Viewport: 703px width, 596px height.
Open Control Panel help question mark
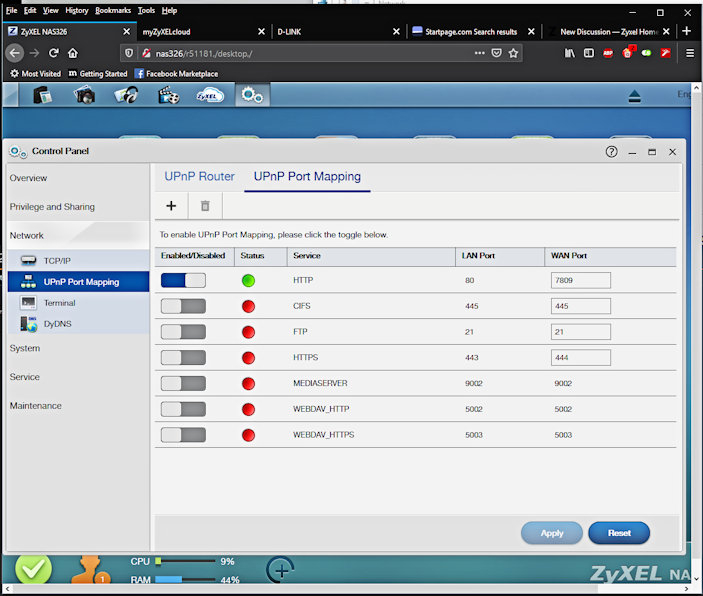pyautogui.click(x=611, y=152)
